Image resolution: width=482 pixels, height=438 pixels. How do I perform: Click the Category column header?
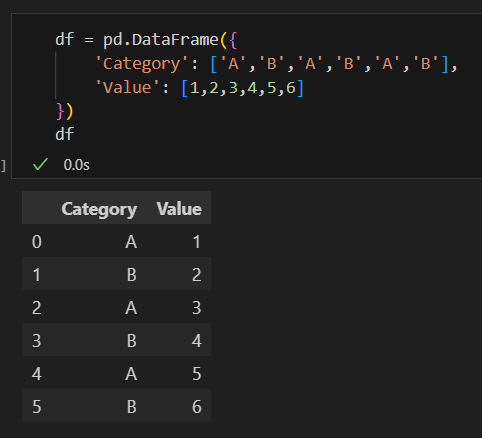tap(99, 209)
